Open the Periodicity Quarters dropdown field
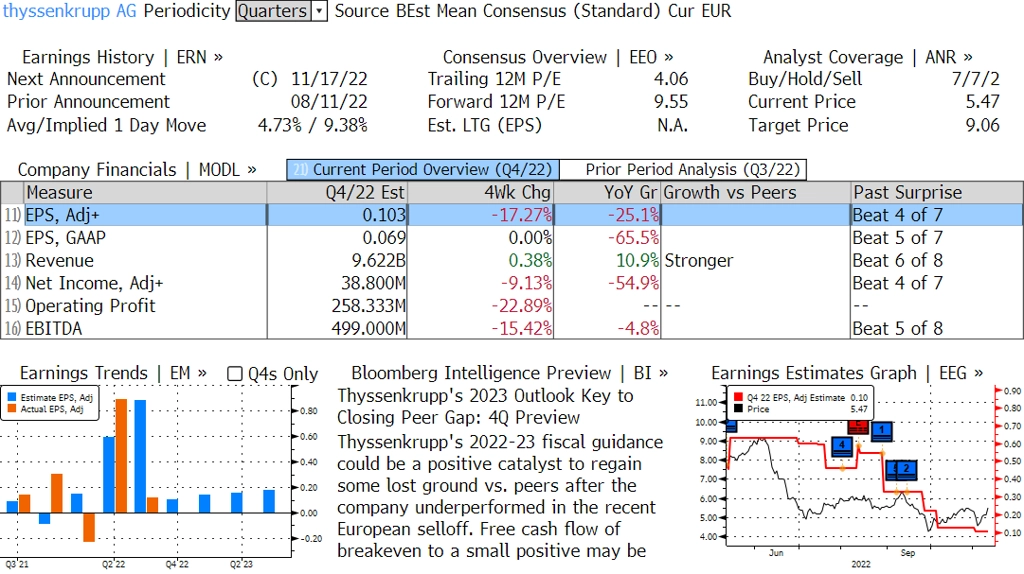Viewport: 1024px width, 574px height. (281, 11)
